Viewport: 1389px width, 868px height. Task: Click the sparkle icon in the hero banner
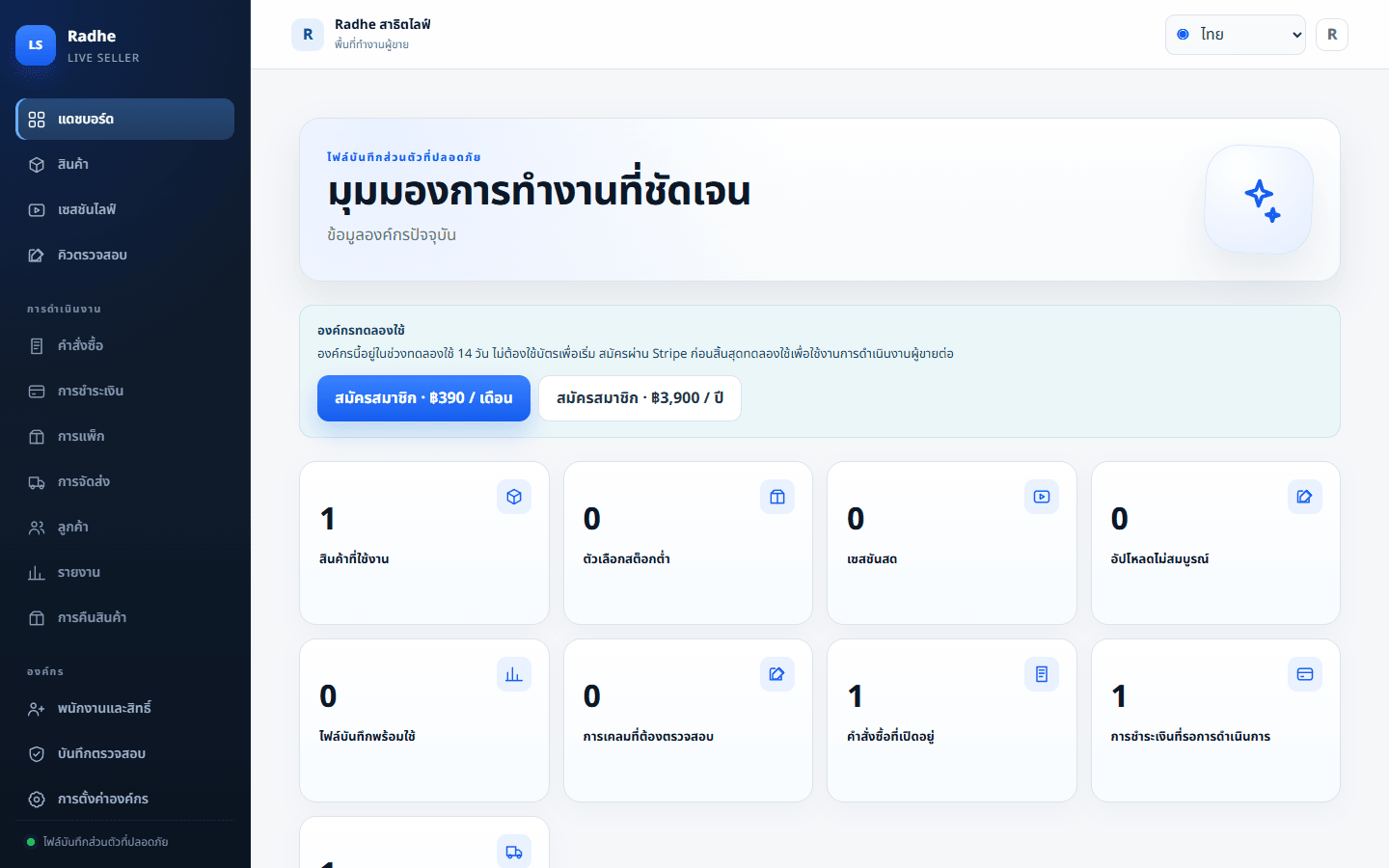(1260, 200)
